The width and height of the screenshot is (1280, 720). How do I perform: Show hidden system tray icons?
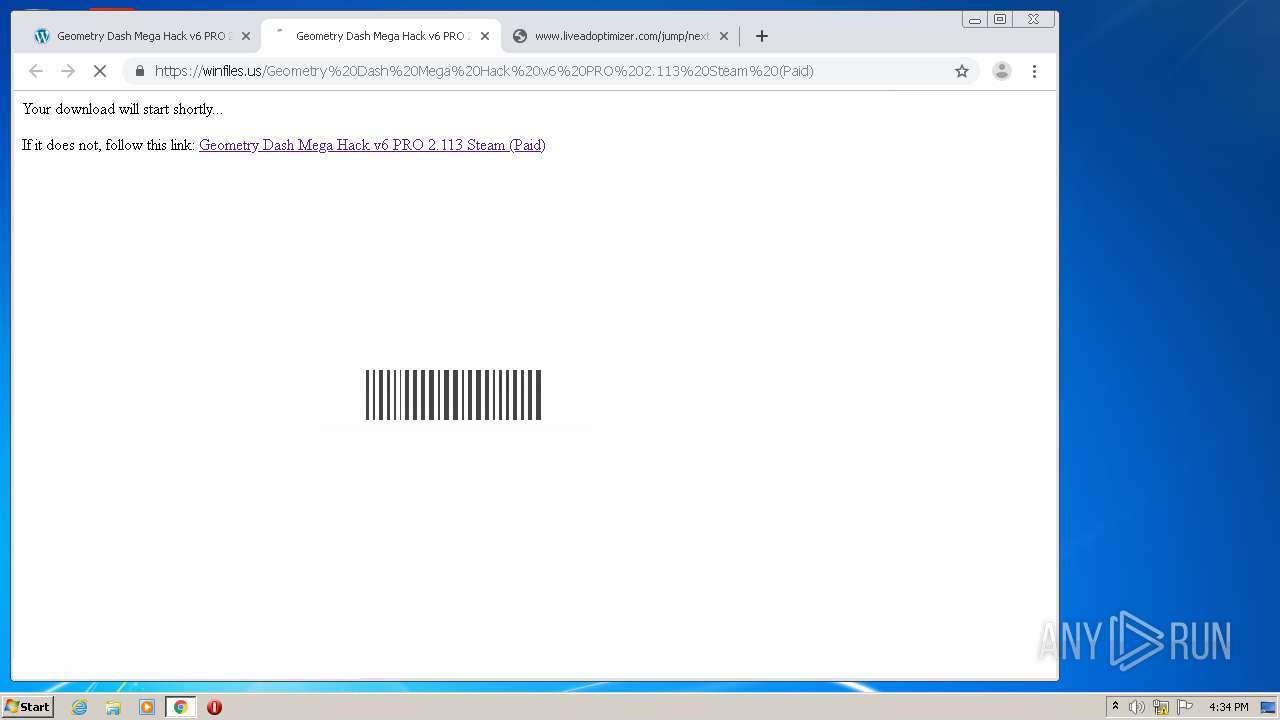tap(1115, 707)
